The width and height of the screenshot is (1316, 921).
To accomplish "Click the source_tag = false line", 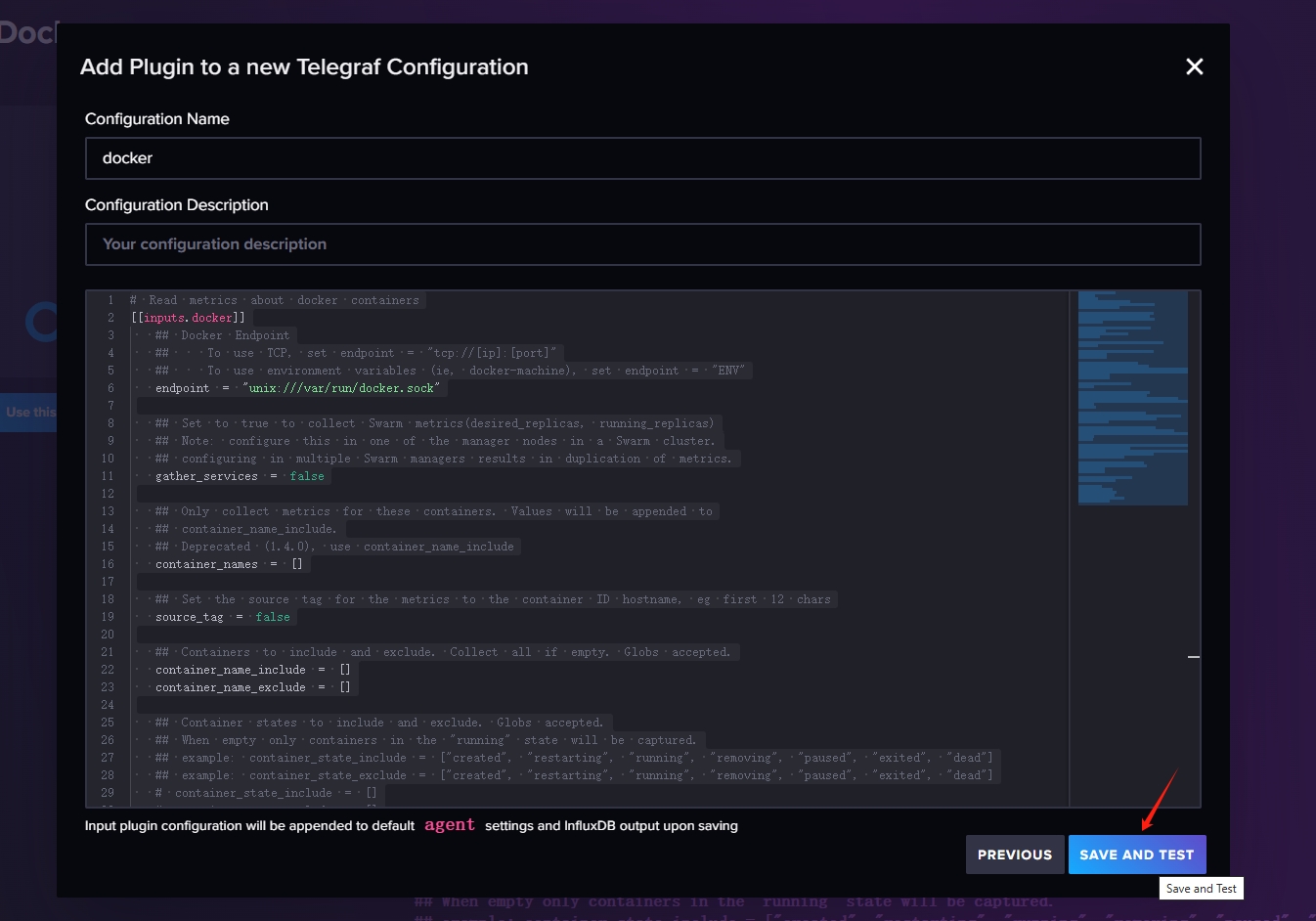I will (x=222, y=617).
